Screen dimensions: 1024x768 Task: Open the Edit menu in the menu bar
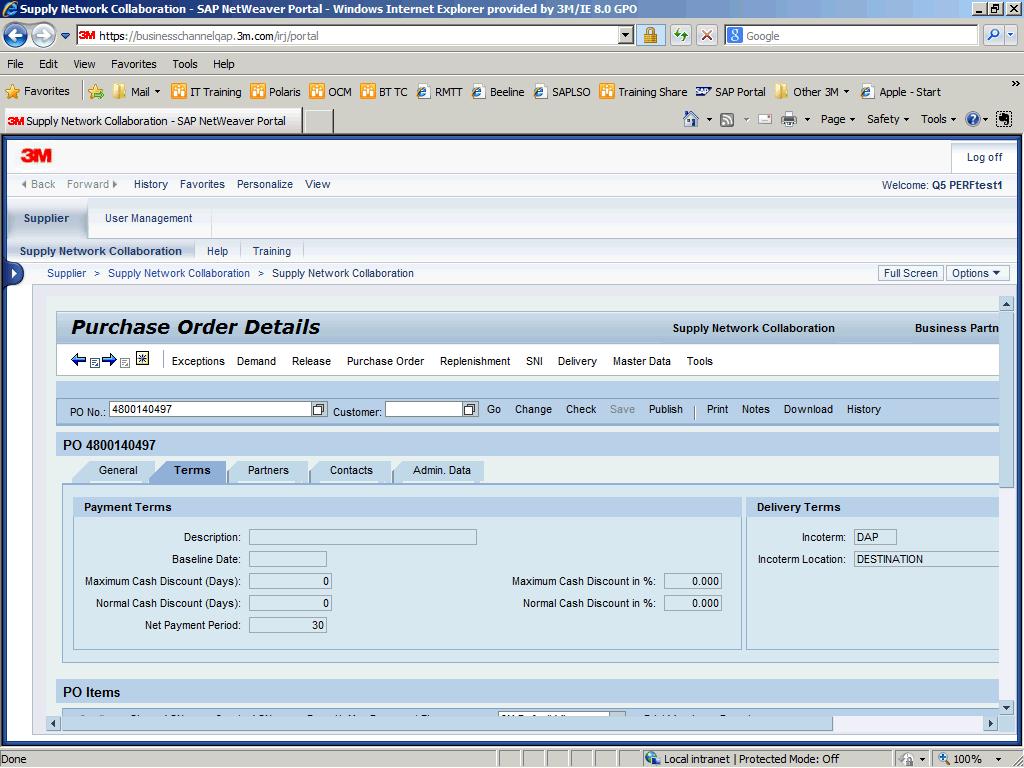pos(48,64)
